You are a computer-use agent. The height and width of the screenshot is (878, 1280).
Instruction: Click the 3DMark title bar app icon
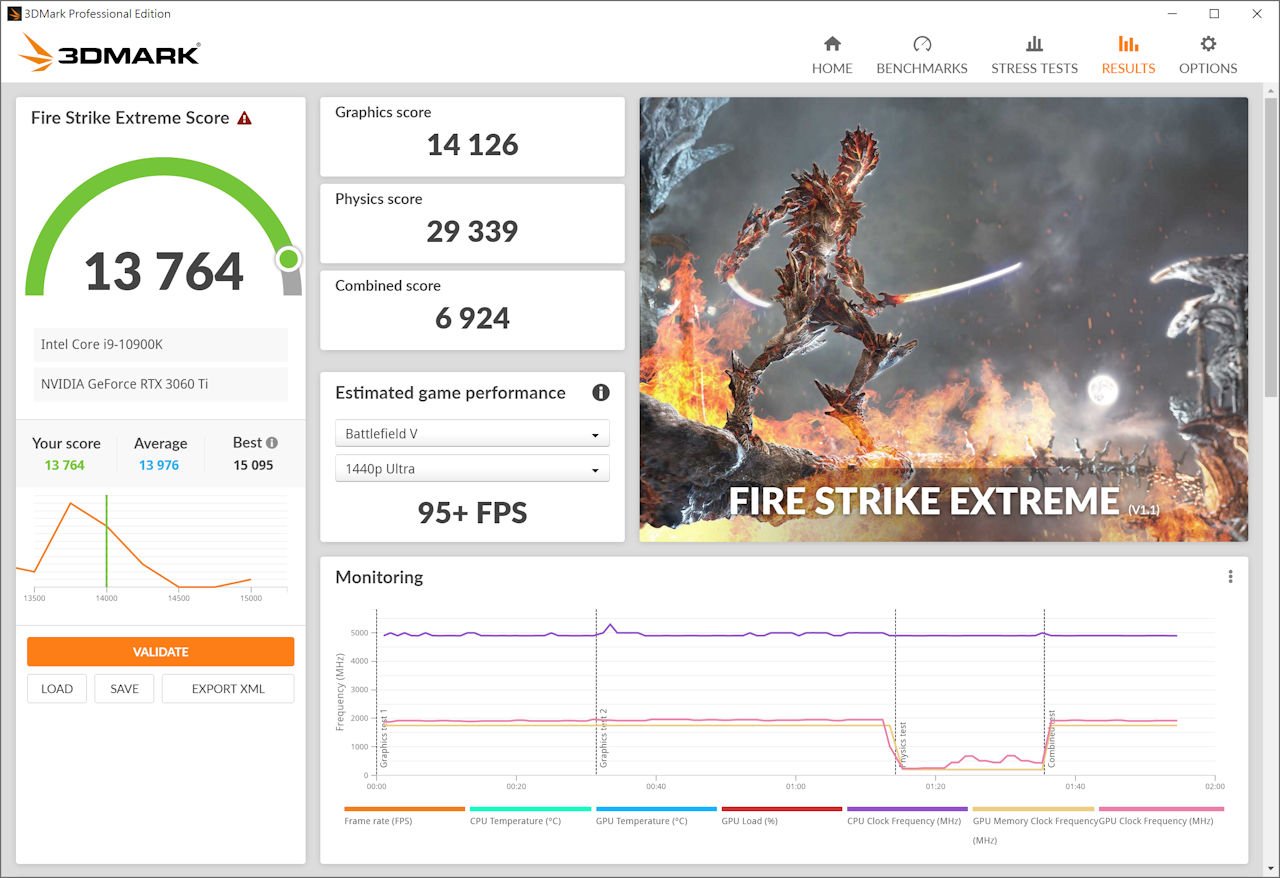14,14
